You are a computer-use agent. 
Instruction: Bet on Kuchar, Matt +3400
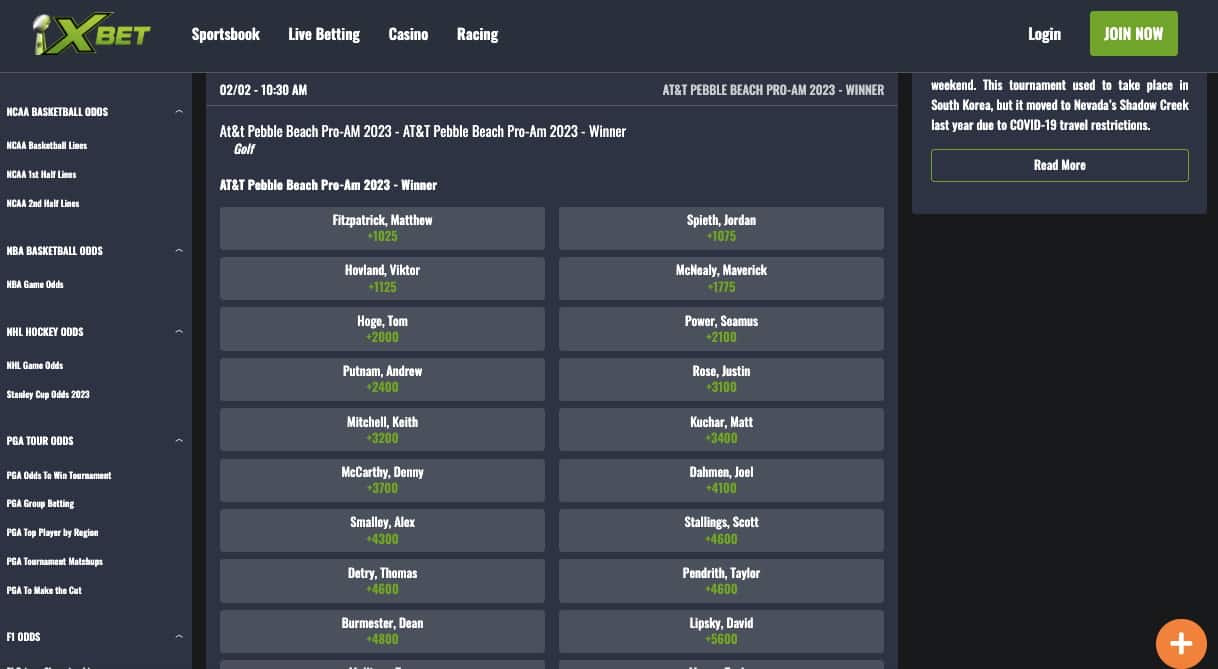[x=721, y=430]
